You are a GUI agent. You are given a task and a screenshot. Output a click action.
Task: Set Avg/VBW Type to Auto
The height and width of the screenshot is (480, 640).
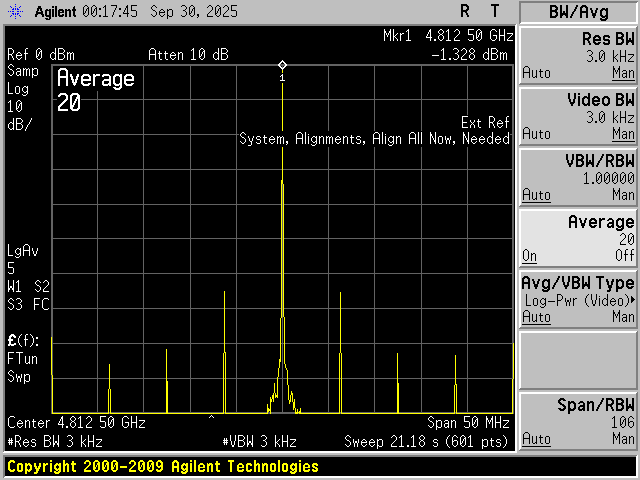coord(536,317)
